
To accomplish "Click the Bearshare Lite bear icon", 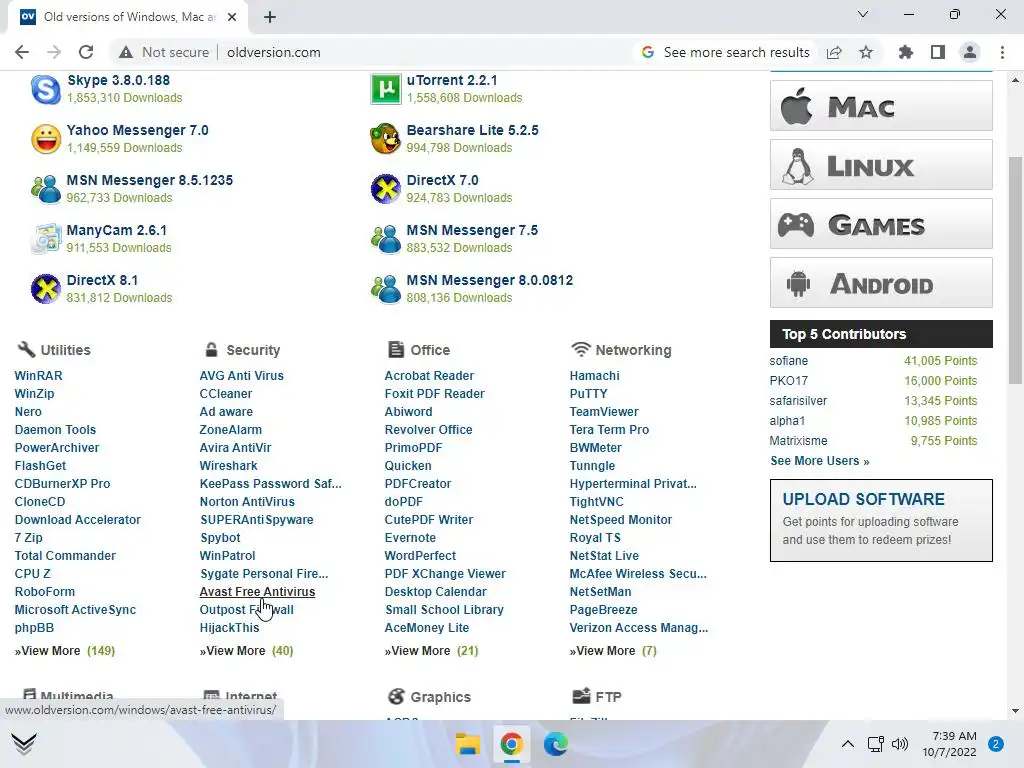I will pos(386,139).
